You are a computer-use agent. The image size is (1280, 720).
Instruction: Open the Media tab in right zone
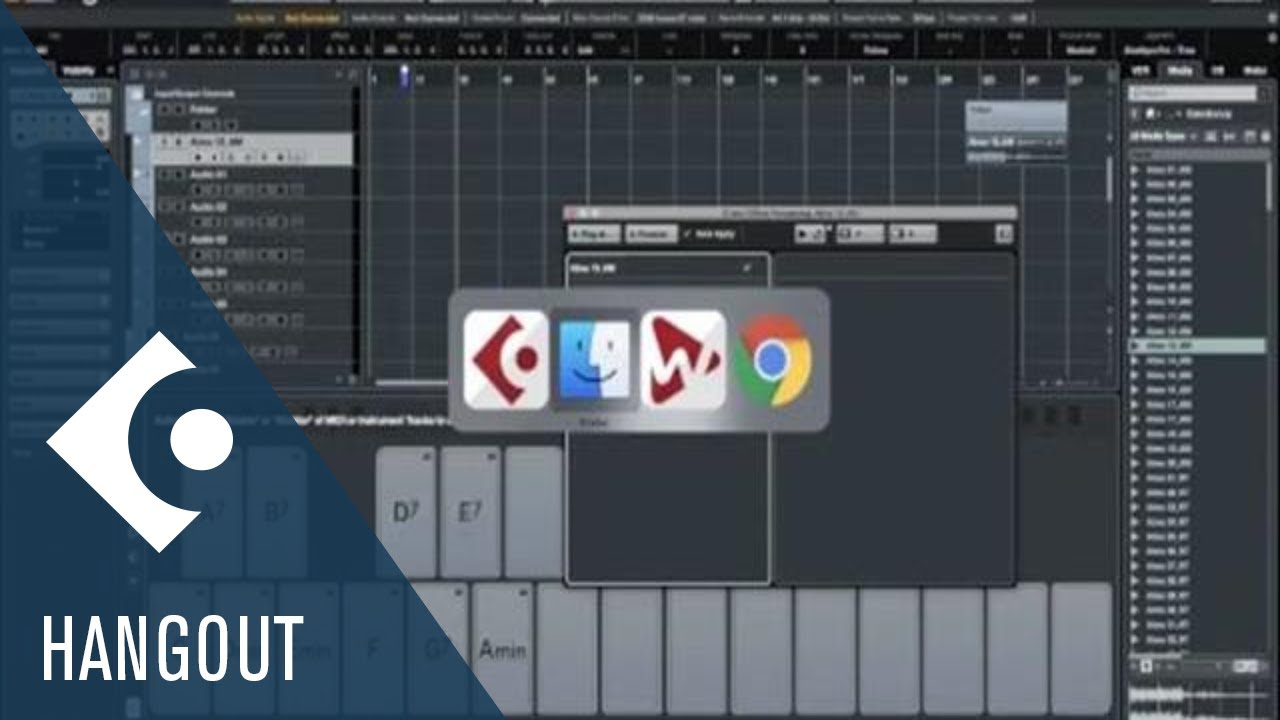point(1179,70)
